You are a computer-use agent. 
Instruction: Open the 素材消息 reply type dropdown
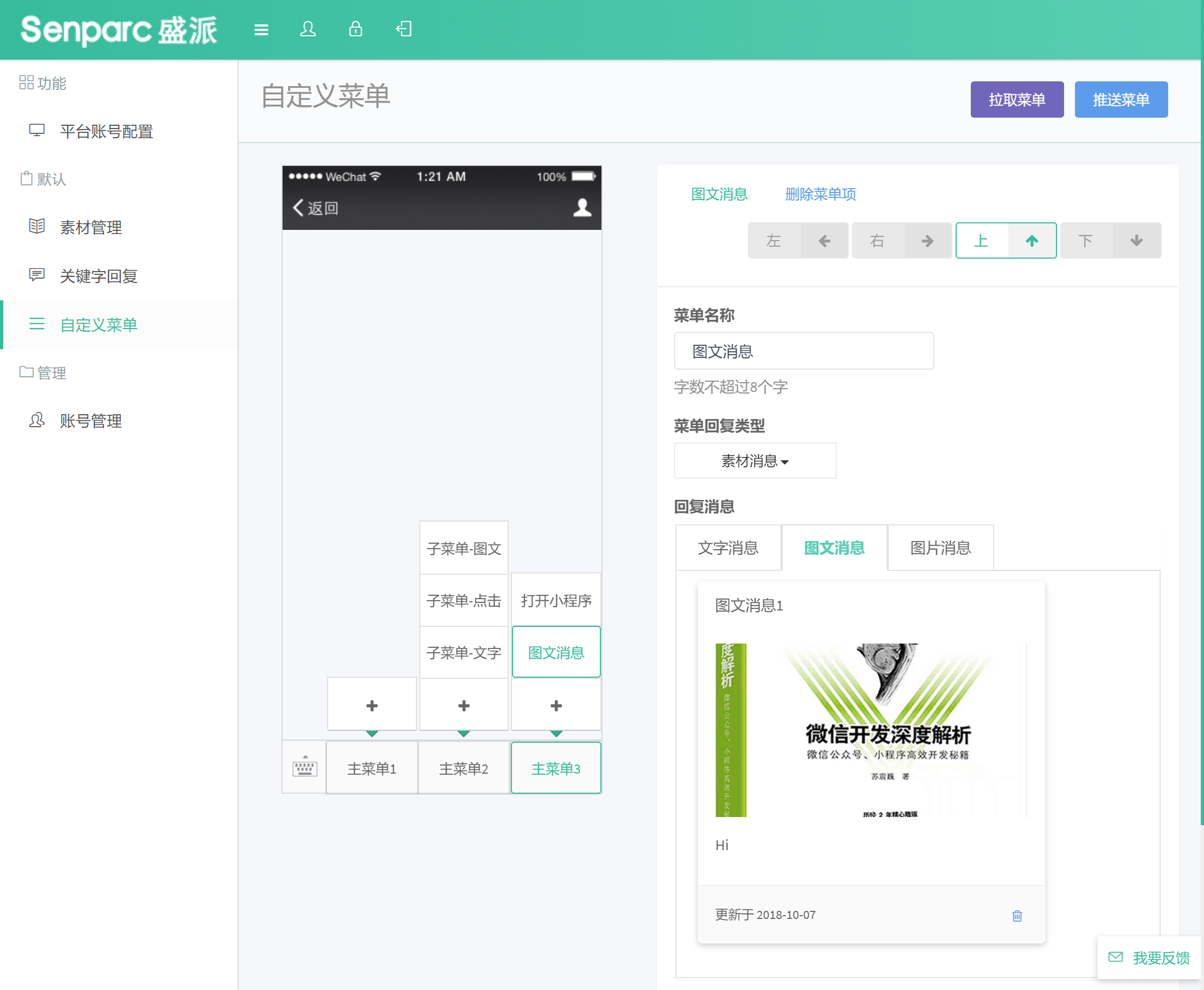pyautogui.click(x=754, y=461)
